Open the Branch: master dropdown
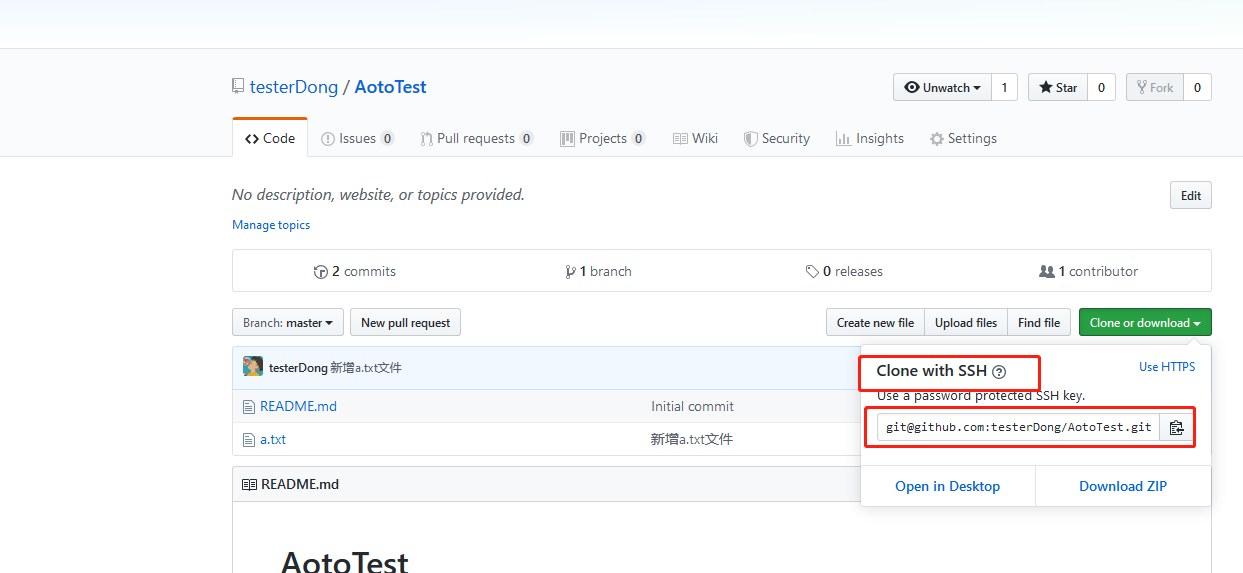The width and height of the screenshot is (1243, 573). (x=288, y=322)
